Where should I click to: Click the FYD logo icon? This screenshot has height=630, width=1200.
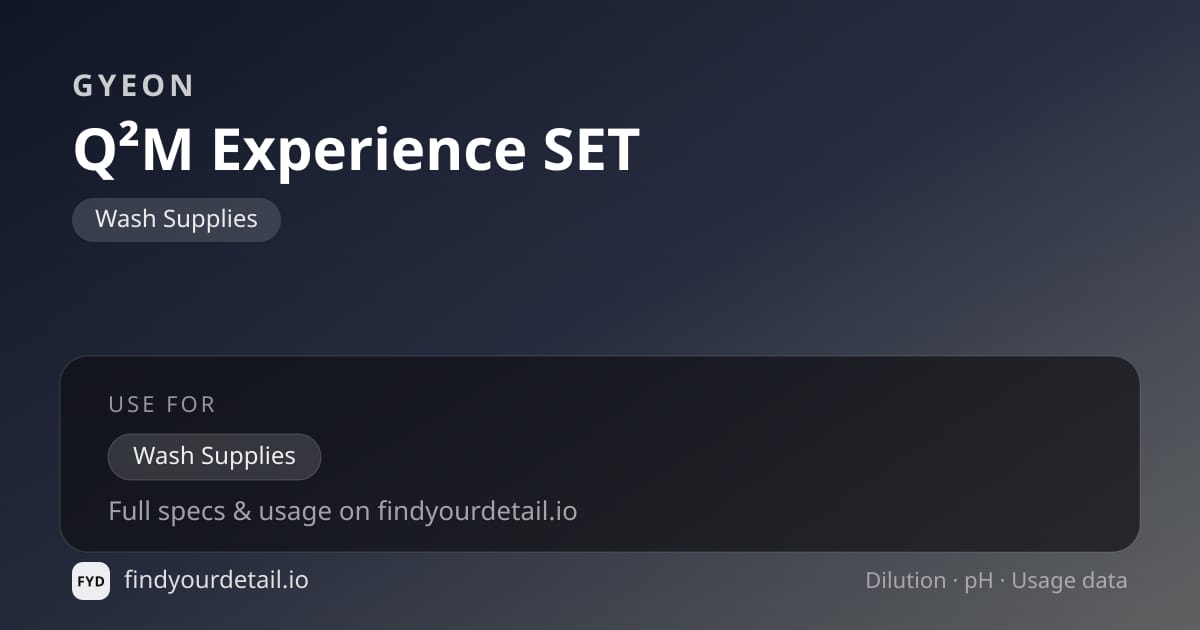point(91,581)
